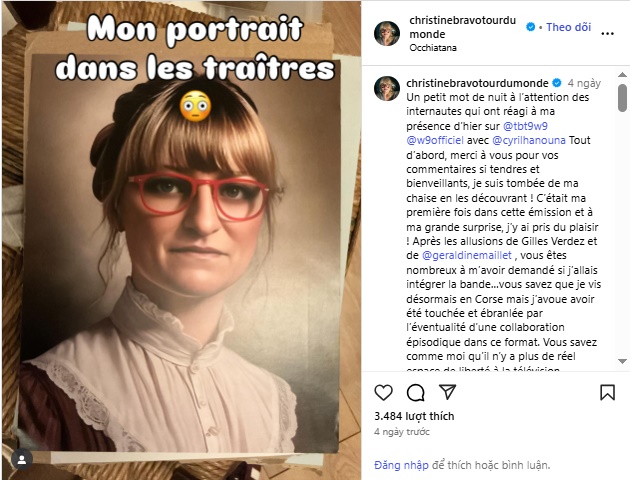Open comments via speech bubble icon
This screenshot has height=480, width=630.
click(x=415, y=392)
